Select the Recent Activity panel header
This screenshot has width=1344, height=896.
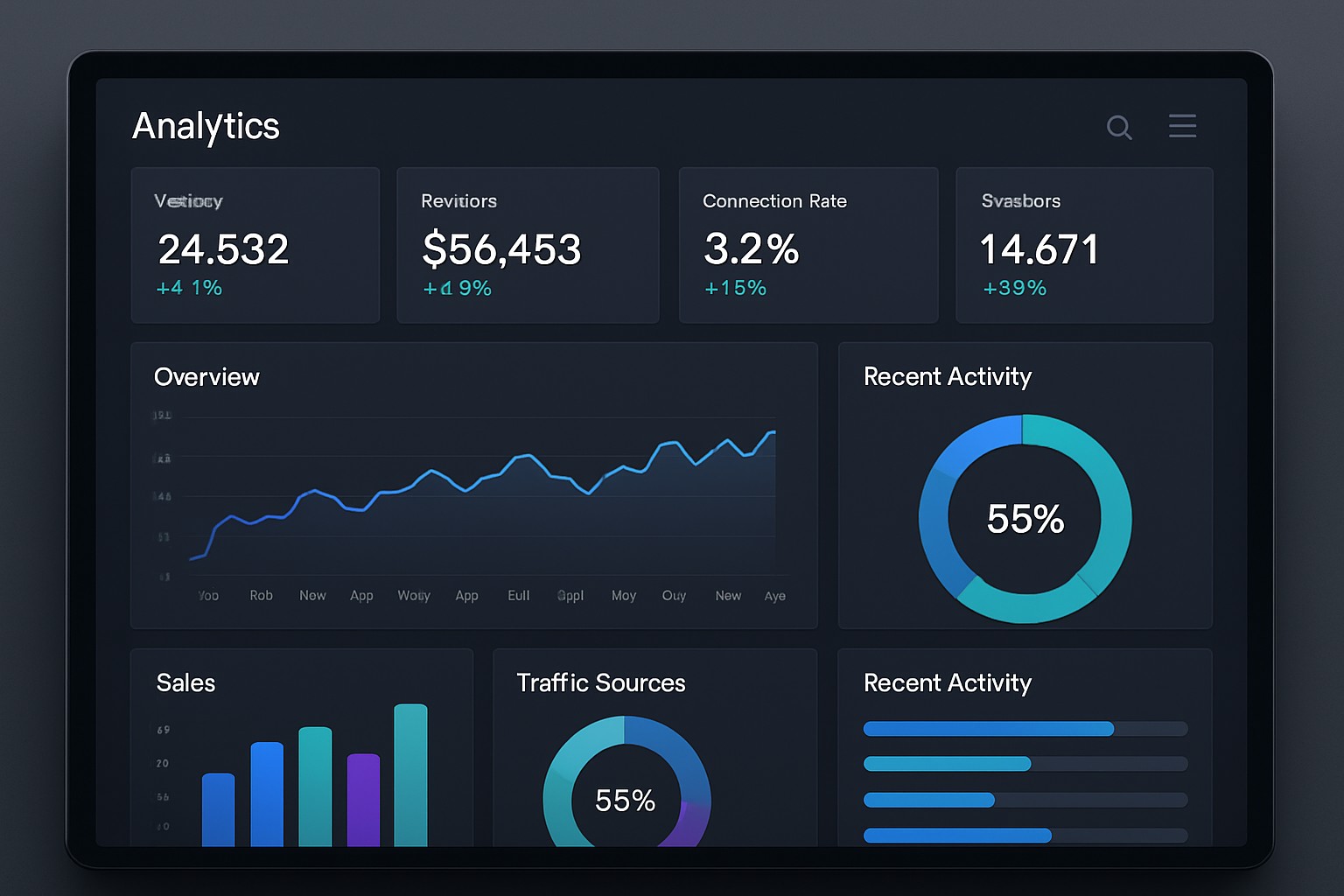coord(948,376)
